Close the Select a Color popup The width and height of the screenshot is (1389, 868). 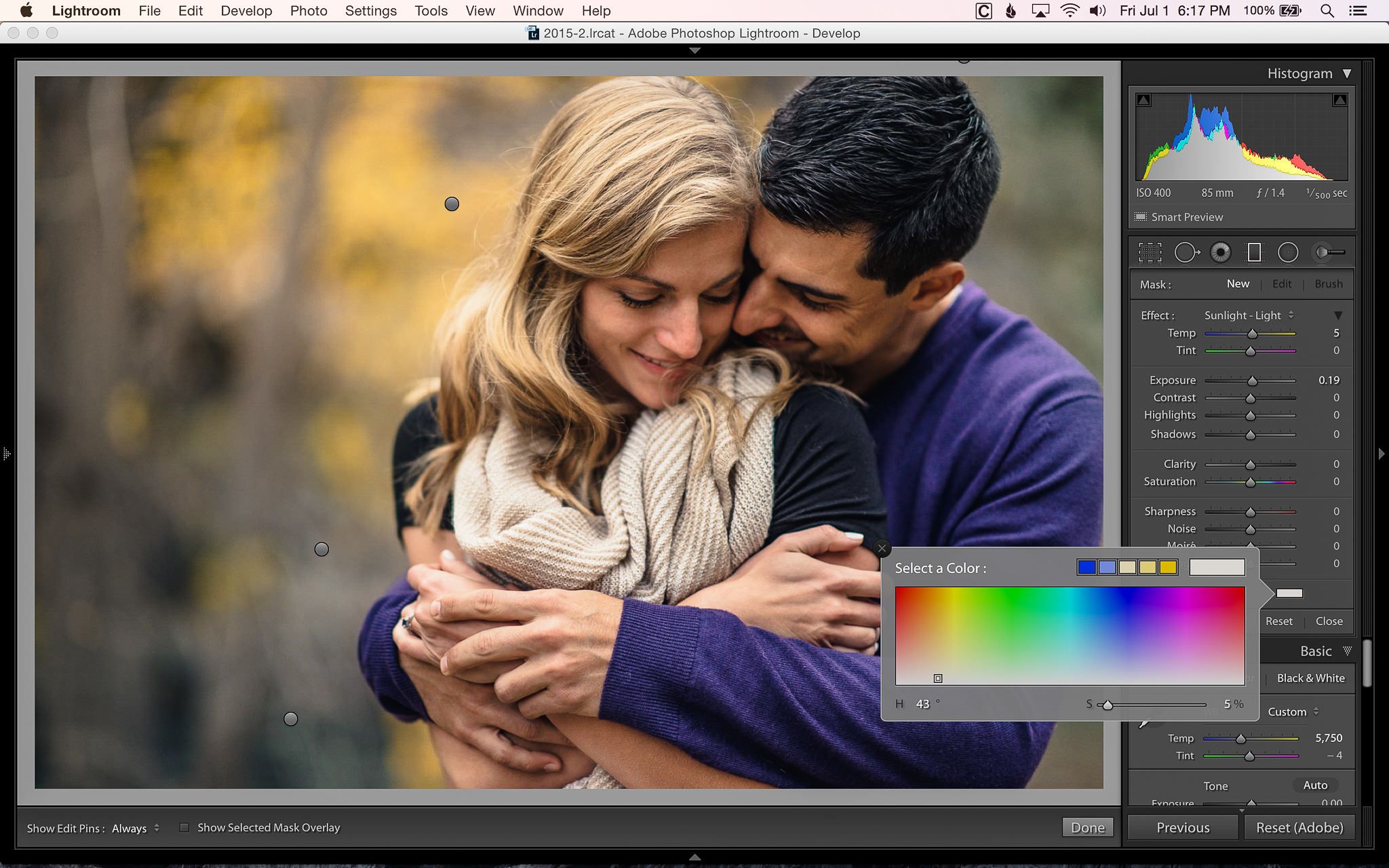(882, 548)
